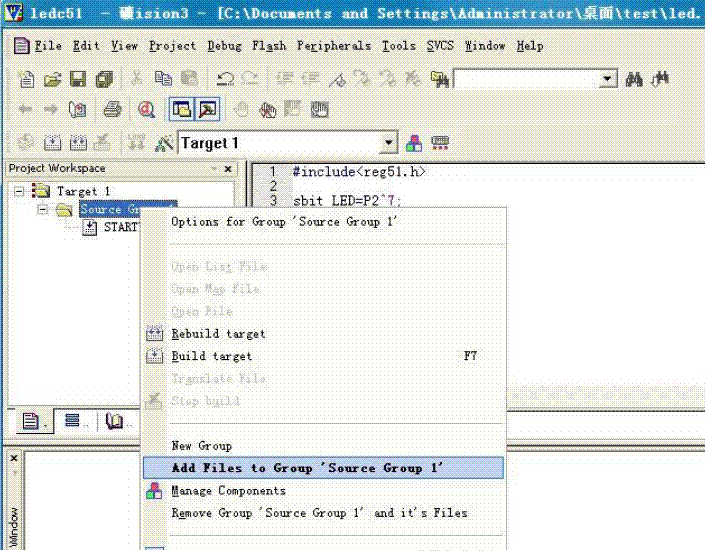Collapse the Target 1 tree node

[x=19, y=191]
